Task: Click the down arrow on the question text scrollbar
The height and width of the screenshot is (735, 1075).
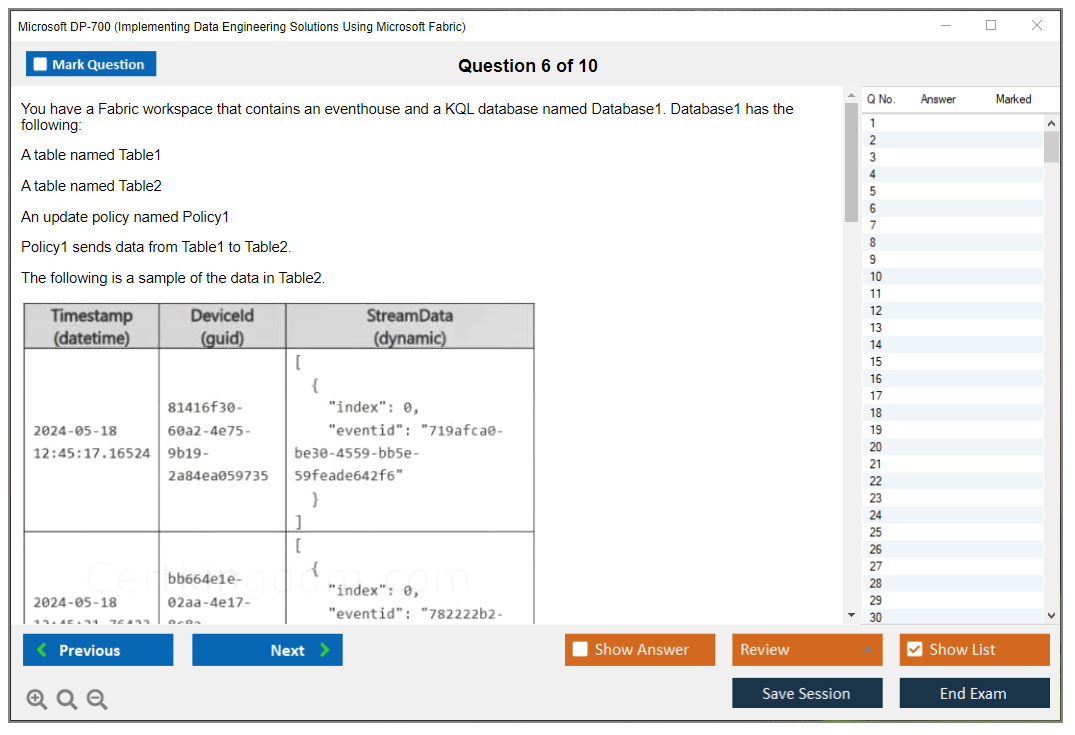Action: tap(851, 614)
